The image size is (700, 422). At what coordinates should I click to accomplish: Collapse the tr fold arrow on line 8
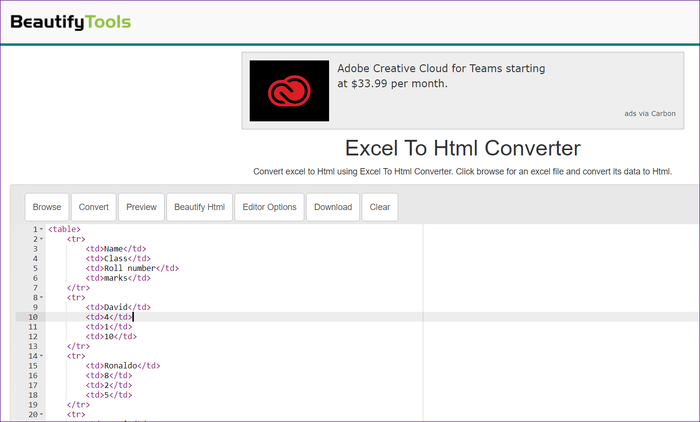click(42, 297)
